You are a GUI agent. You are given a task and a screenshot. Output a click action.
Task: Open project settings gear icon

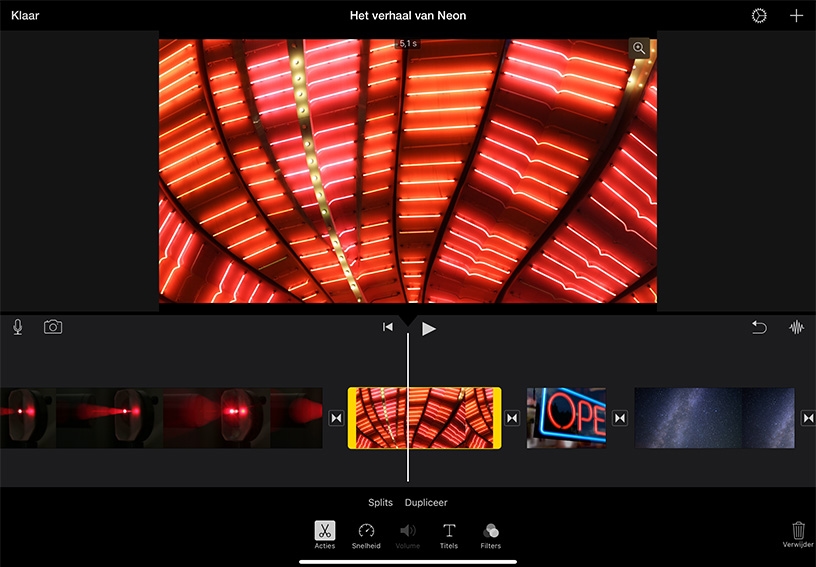click(759, 16)
